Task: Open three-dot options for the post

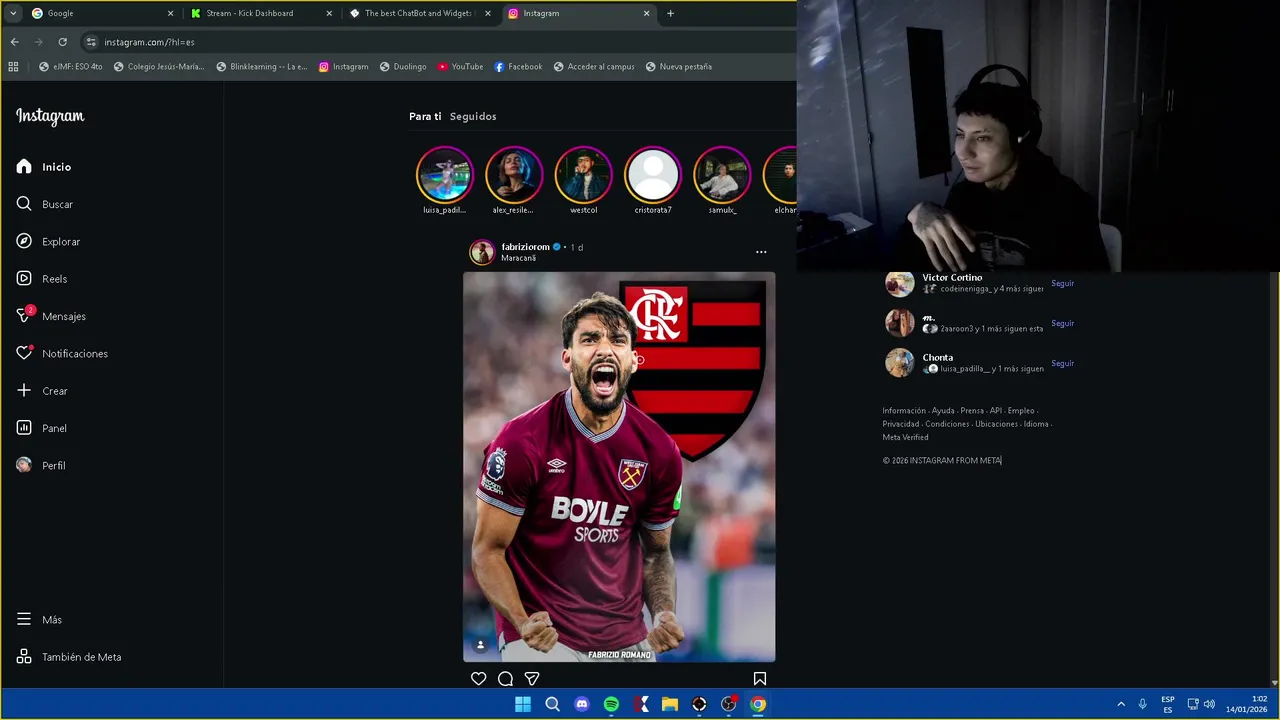Action: pos(761,252)
